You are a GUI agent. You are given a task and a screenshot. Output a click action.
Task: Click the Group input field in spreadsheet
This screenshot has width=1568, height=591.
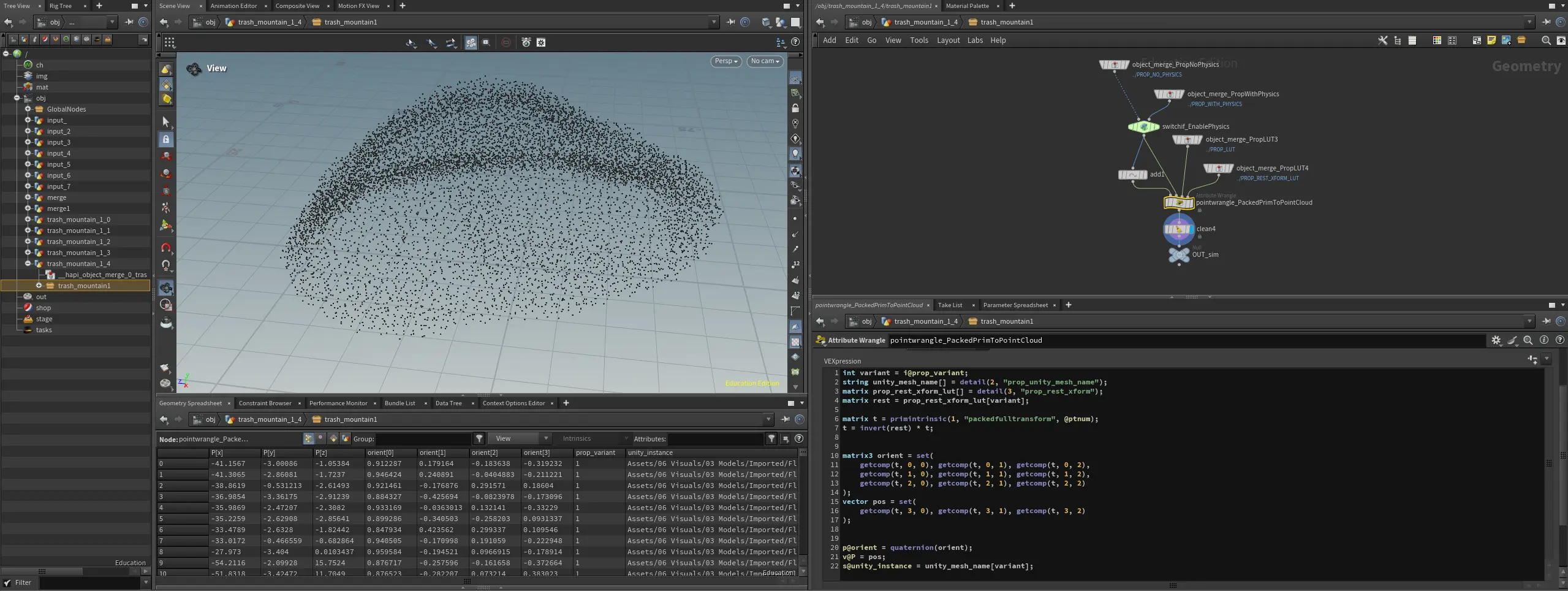click(x=423, y=439)
